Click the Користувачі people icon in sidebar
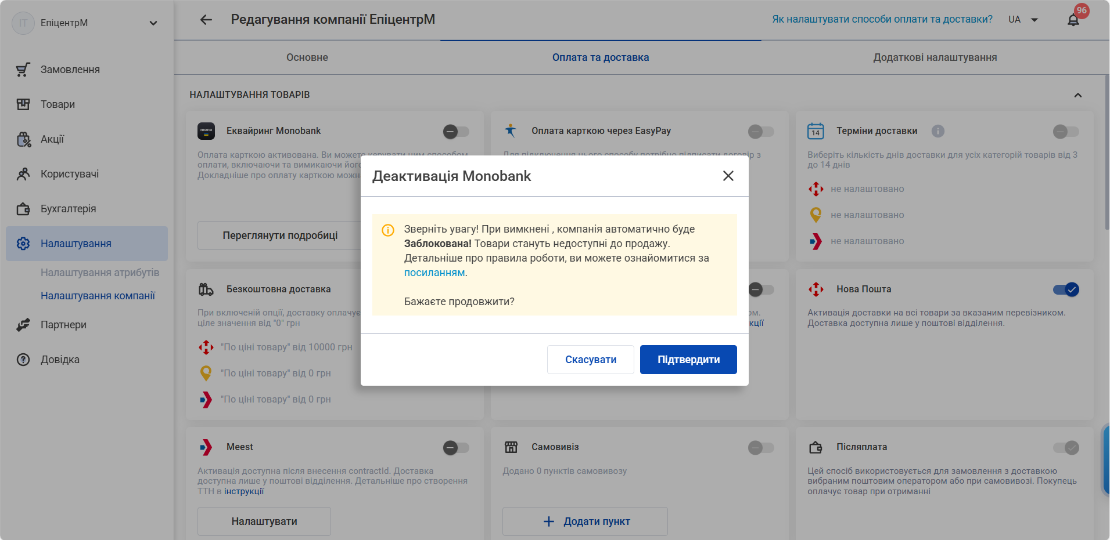 point(23,173)
